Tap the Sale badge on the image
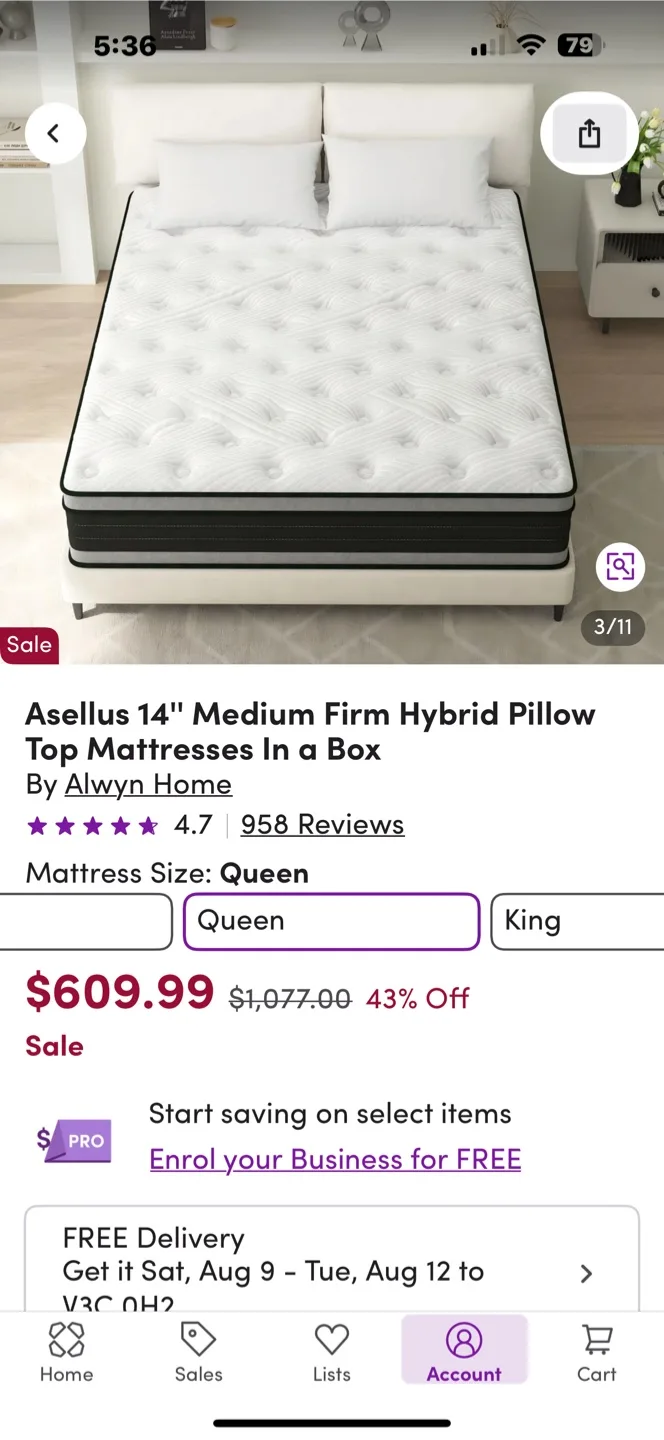 [29, 645]
